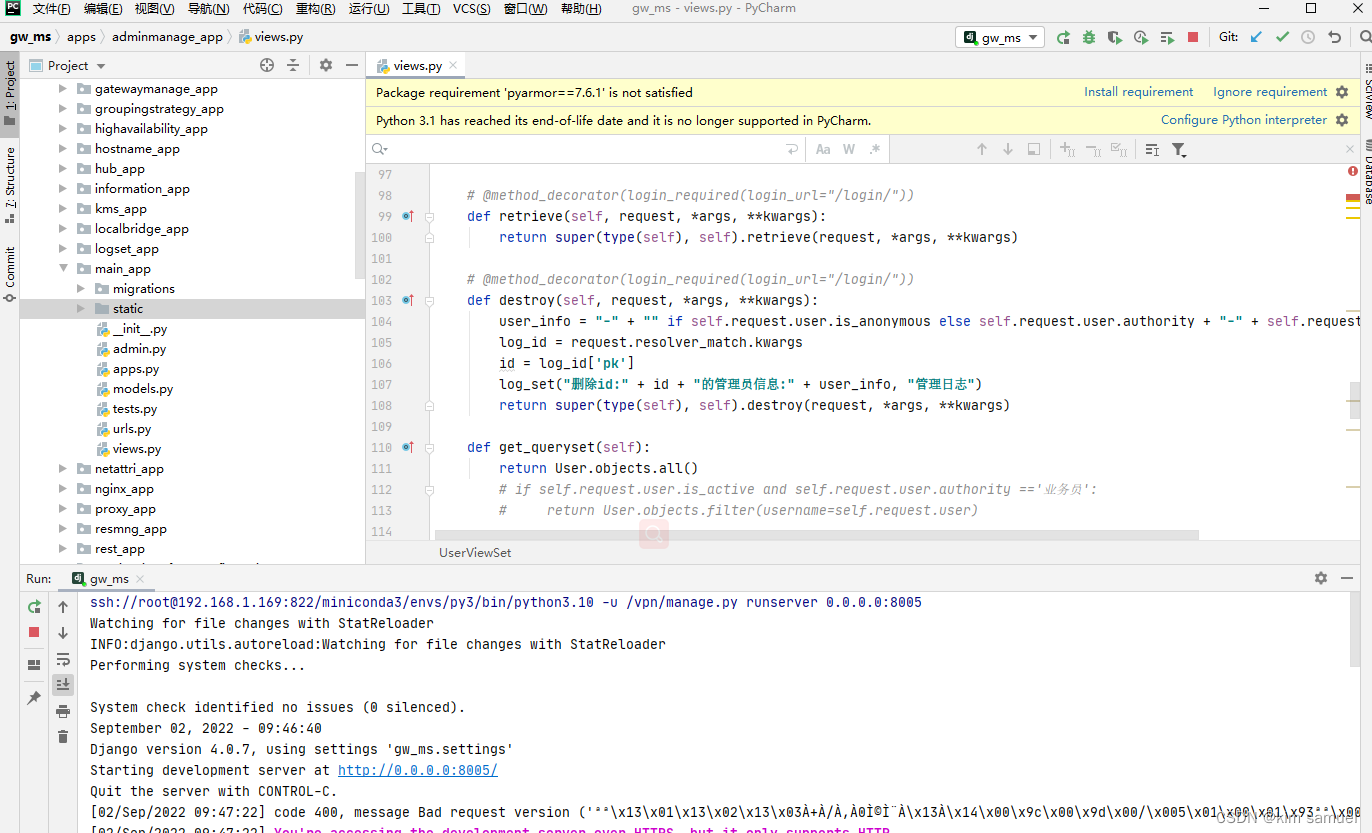1372x833 pixels.
Task: Run gw_ms with coverage
Action: click(x=1114, y=37)
